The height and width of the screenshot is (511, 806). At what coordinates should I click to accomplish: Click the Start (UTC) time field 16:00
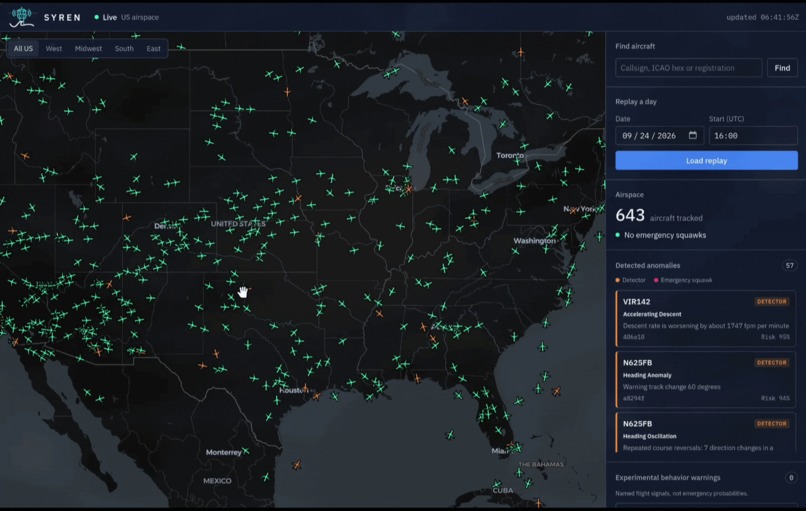tap(753, 136)
